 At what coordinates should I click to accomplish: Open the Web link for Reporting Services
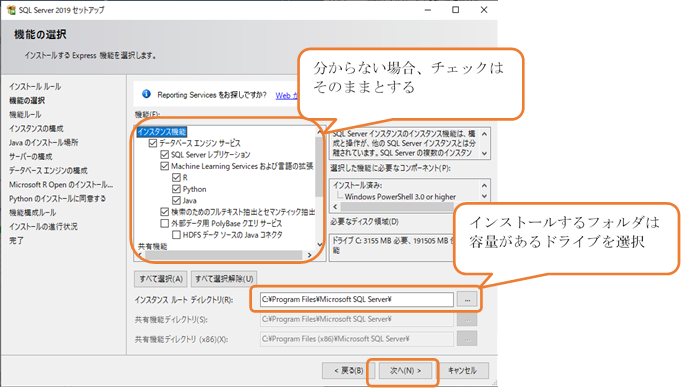(x=286, y=95)
